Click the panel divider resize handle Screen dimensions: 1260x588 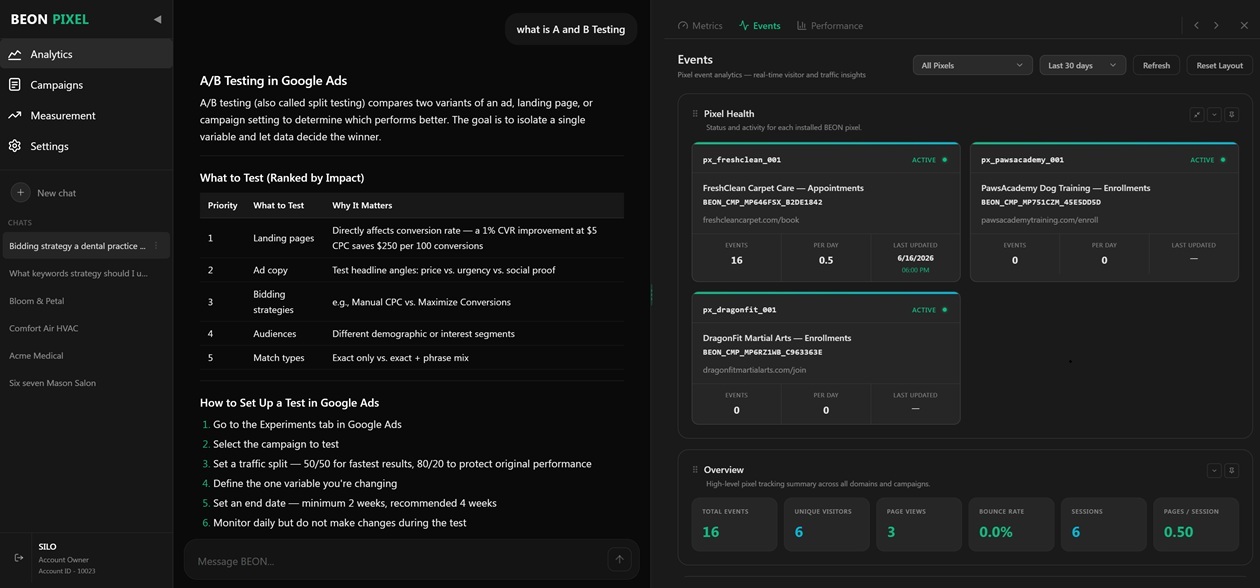coord(651,294)
